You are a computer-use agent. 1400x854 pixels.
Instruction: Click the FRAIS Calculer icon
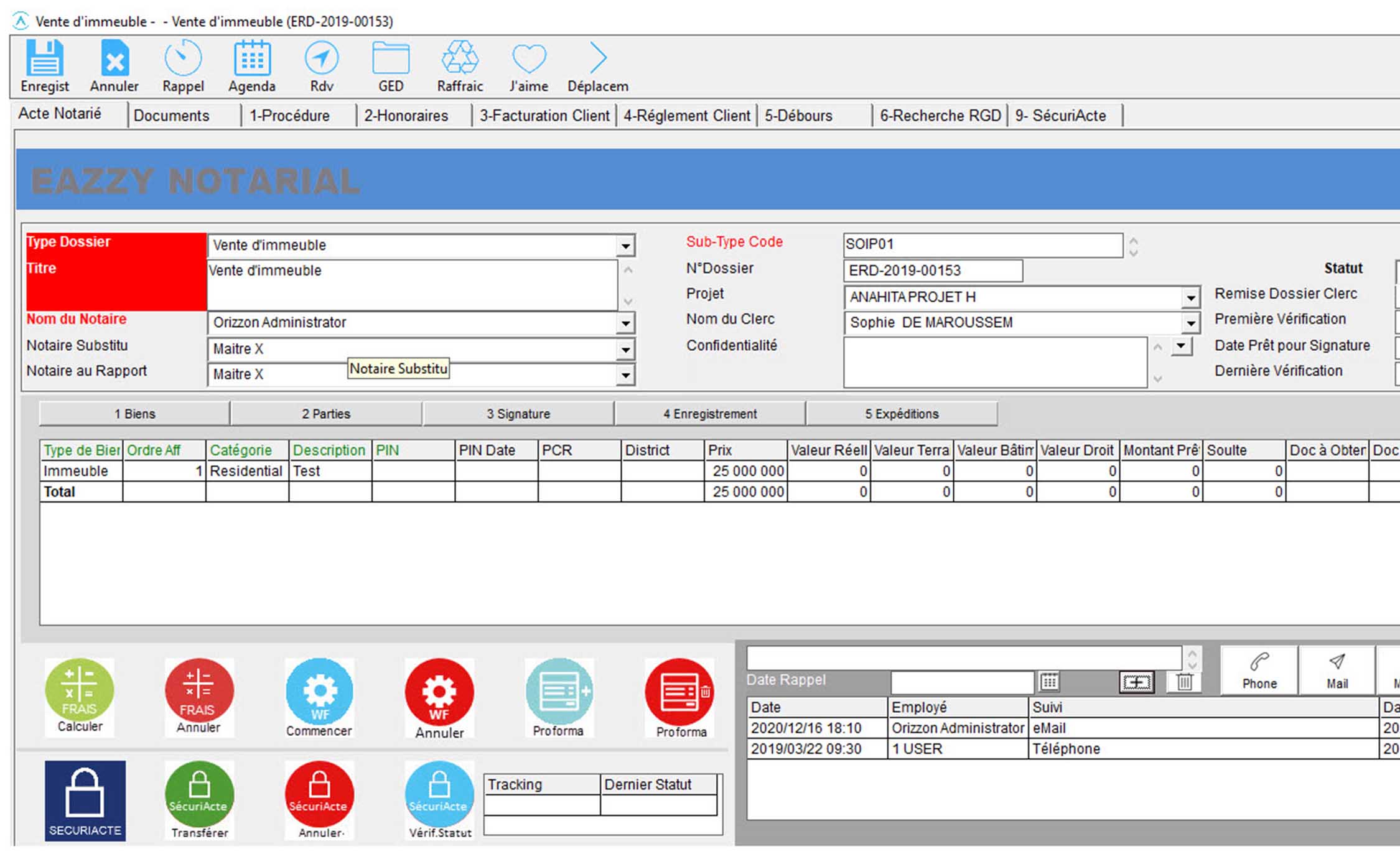pos(80,697)
